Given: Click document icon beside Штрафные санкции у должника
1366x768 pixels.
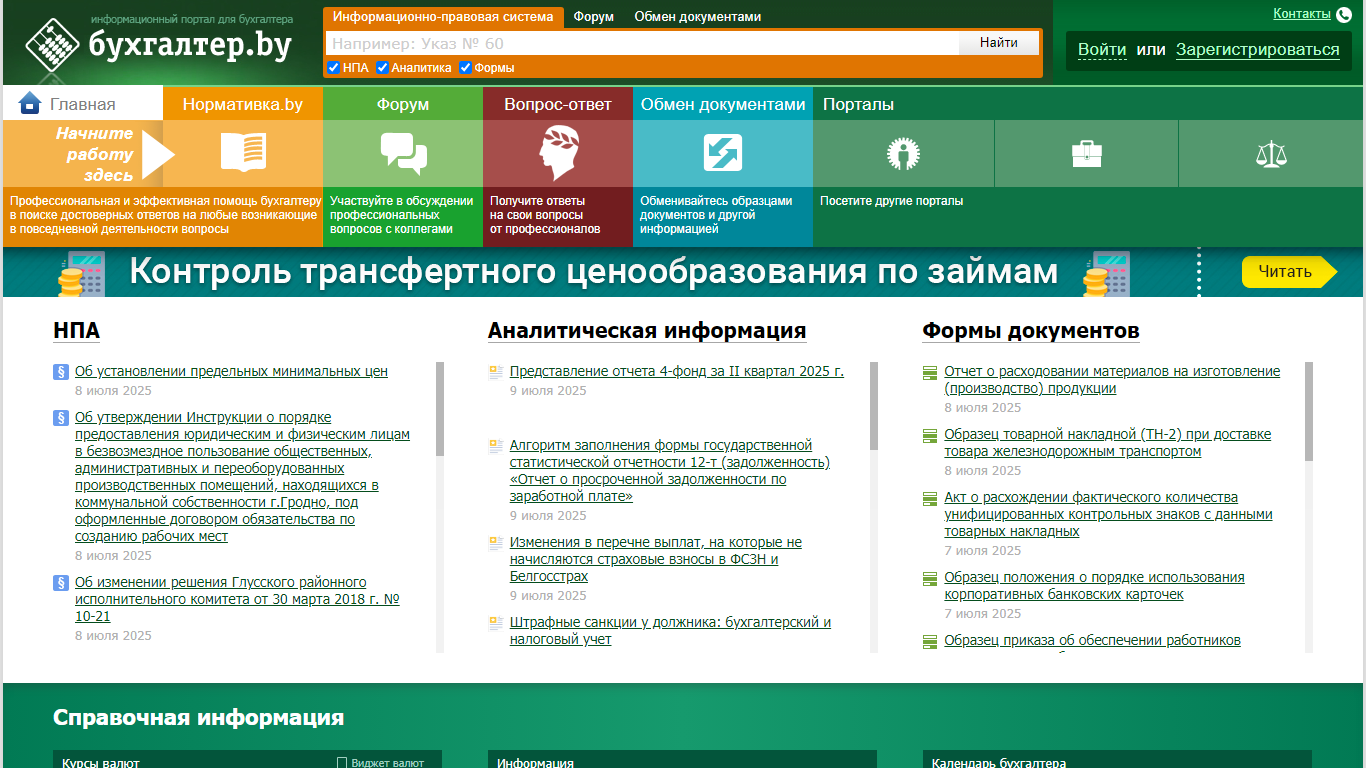Looking at the screenshot, I should pyautogui.click(x=495, y=623).
